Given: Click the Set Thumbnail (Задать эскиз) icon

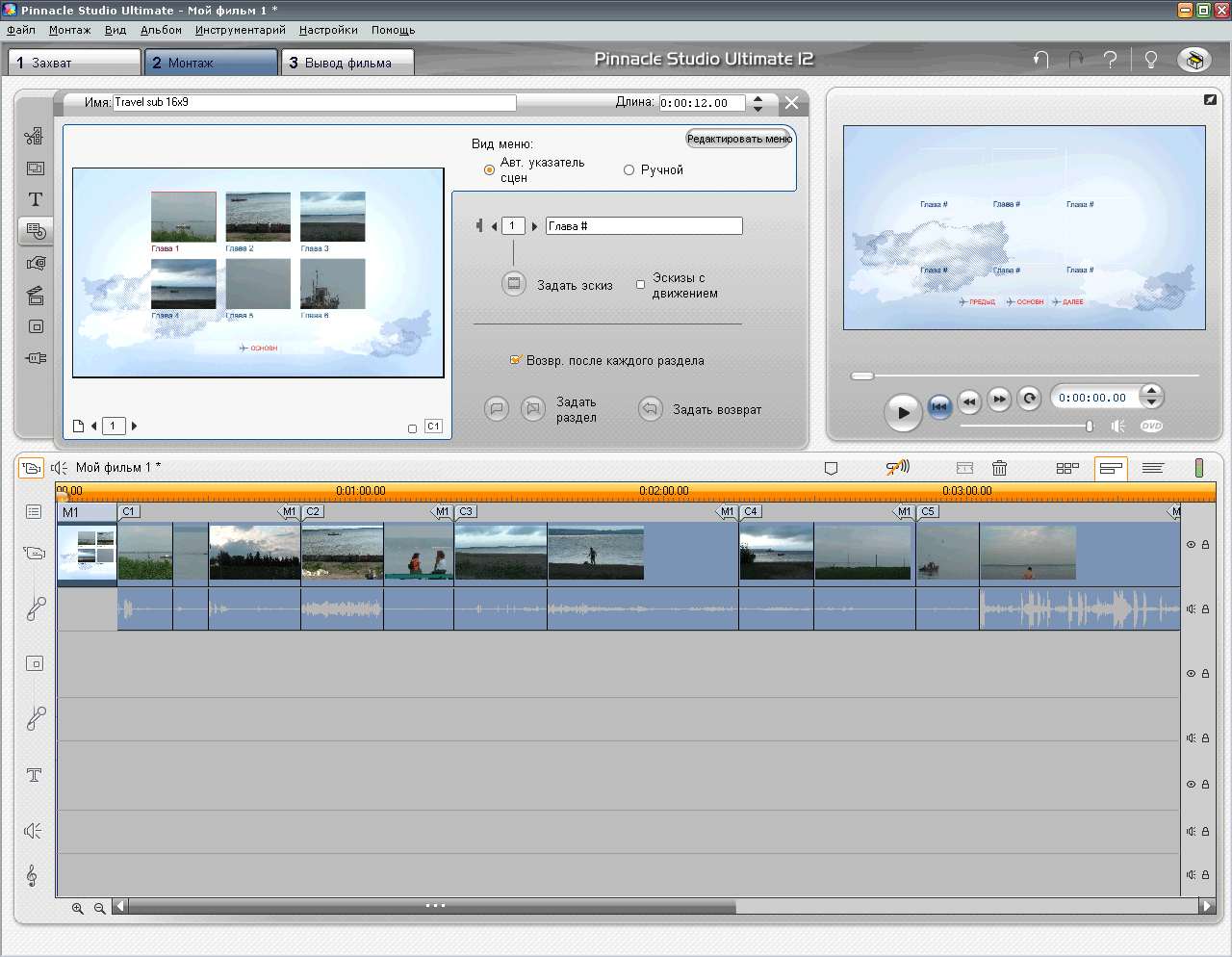Looking at the screenshot, I should pyautogui.click(x=514, y=284).
